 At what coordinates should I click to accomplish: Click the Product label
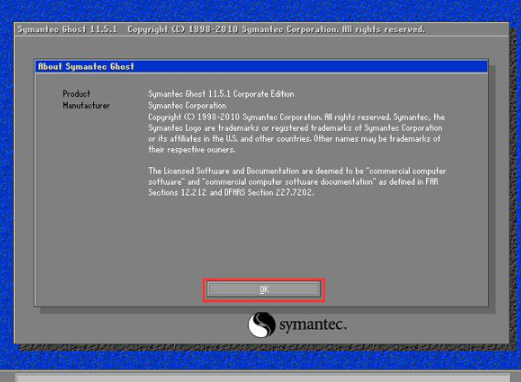[x=76, y=94]
